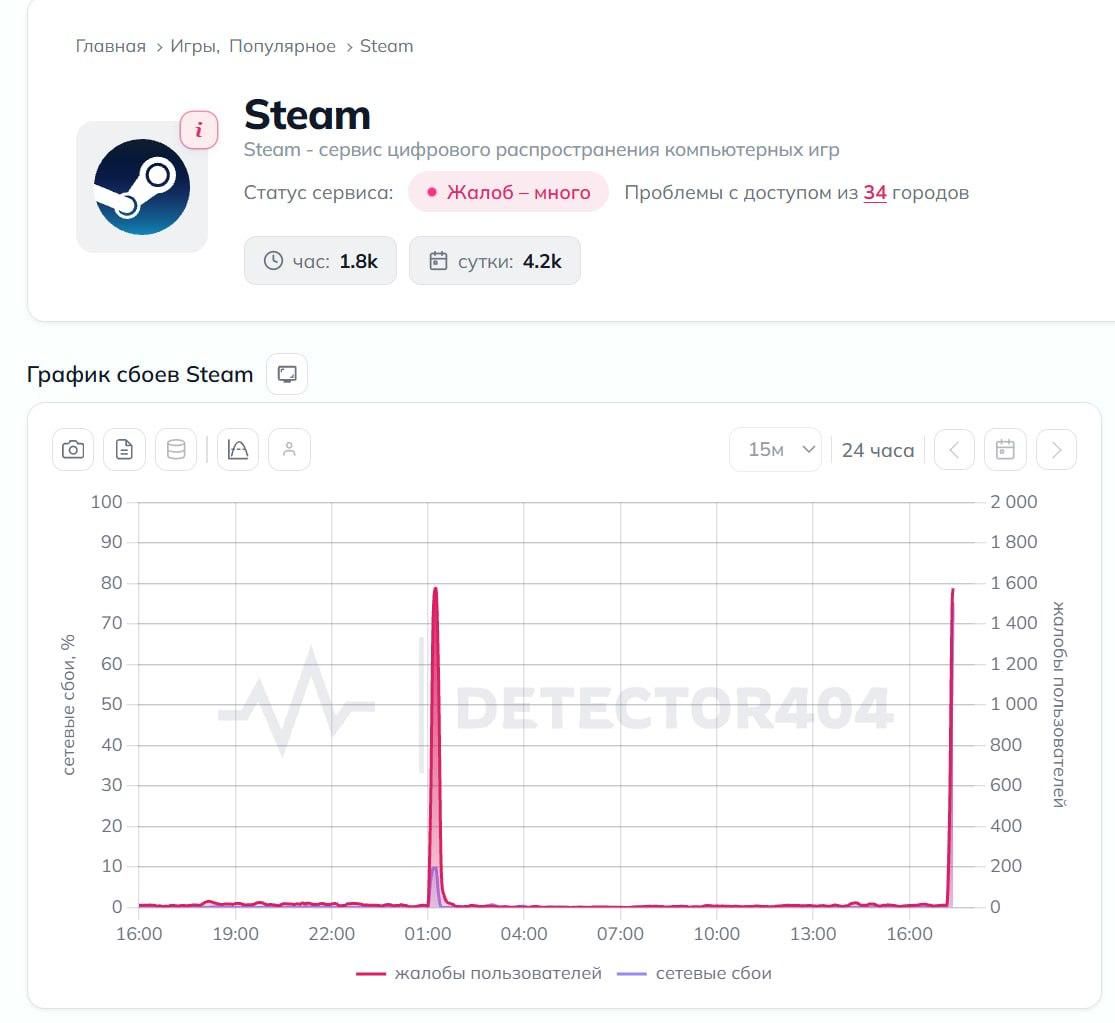Toggle сетевые сбои legend series
1115x1023 pixels.
(694, 973)
